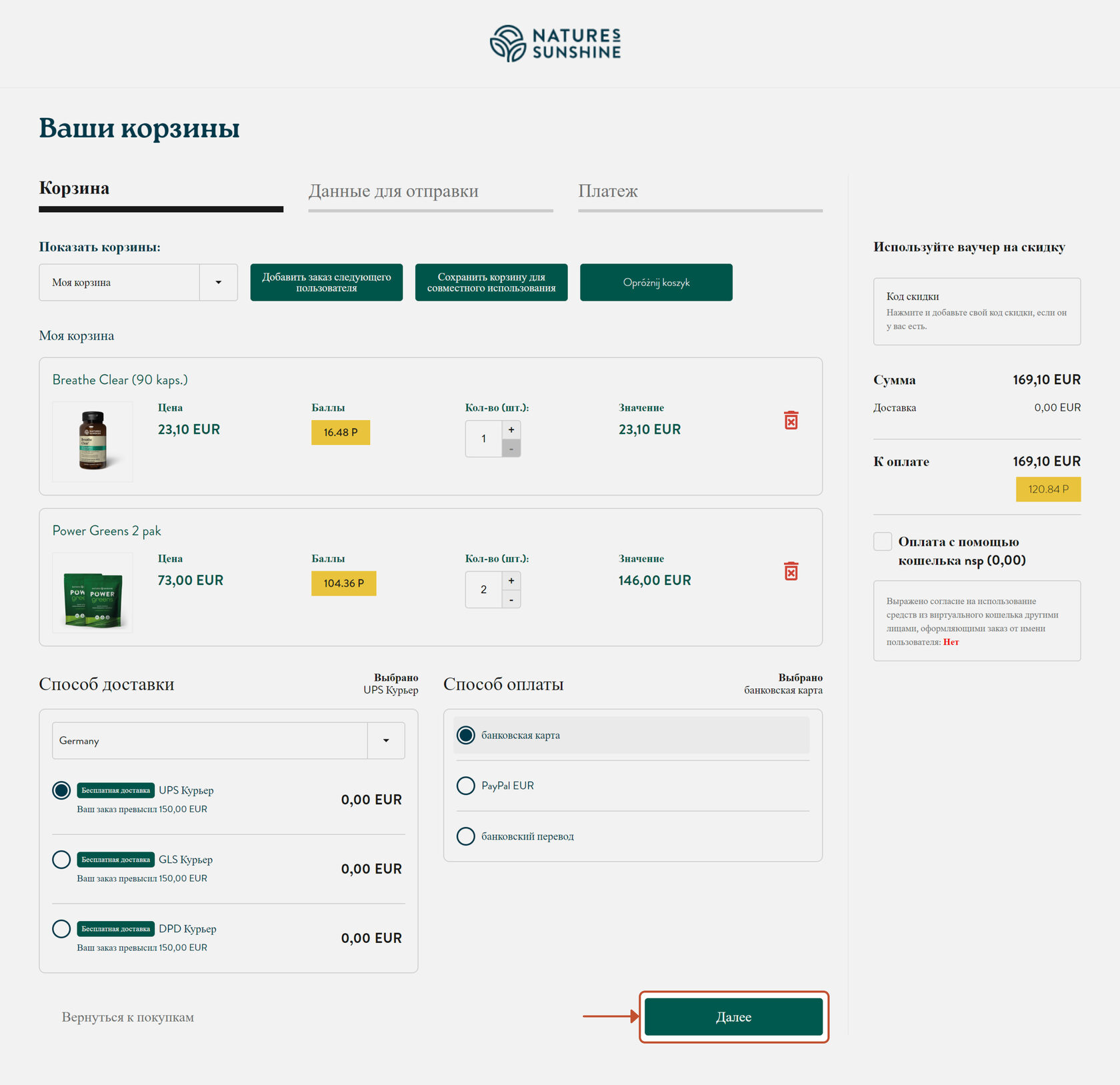The image size is (1120, 1085).
Task: Open the Breathe Clear product thumbnail
Action: [x=93, y=441]
